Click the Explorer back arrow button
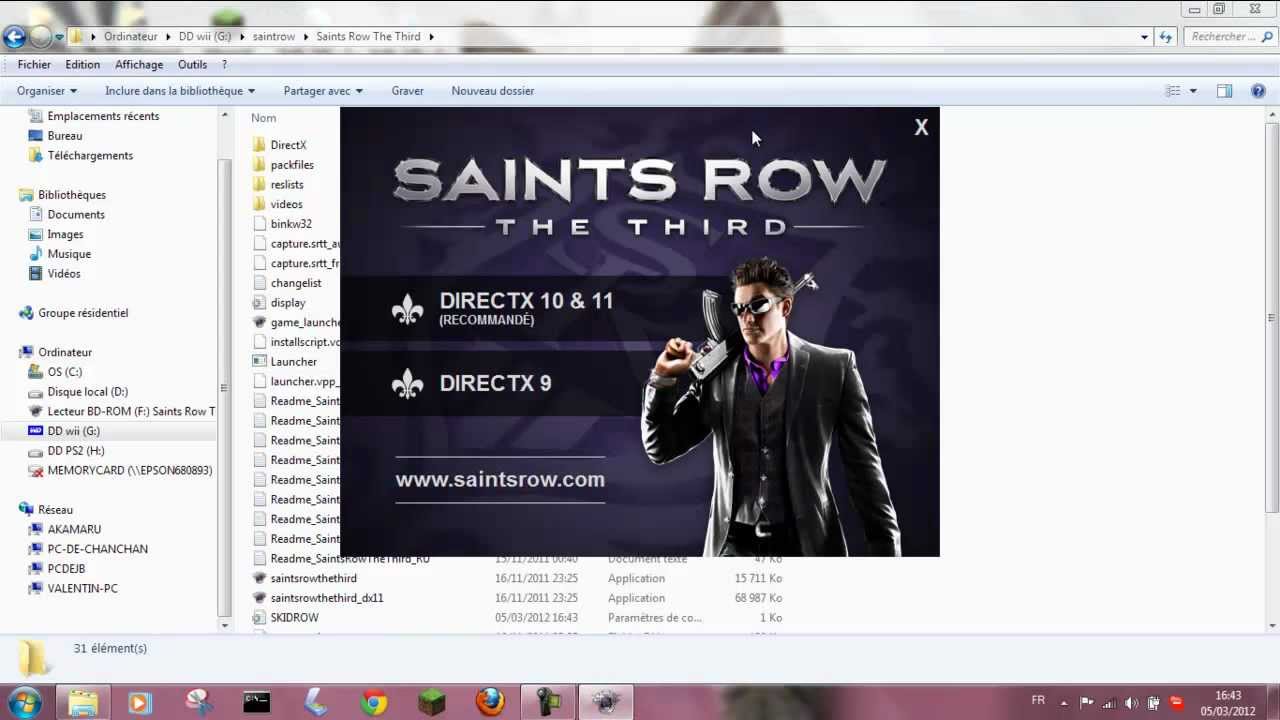 tap(14, 37)
